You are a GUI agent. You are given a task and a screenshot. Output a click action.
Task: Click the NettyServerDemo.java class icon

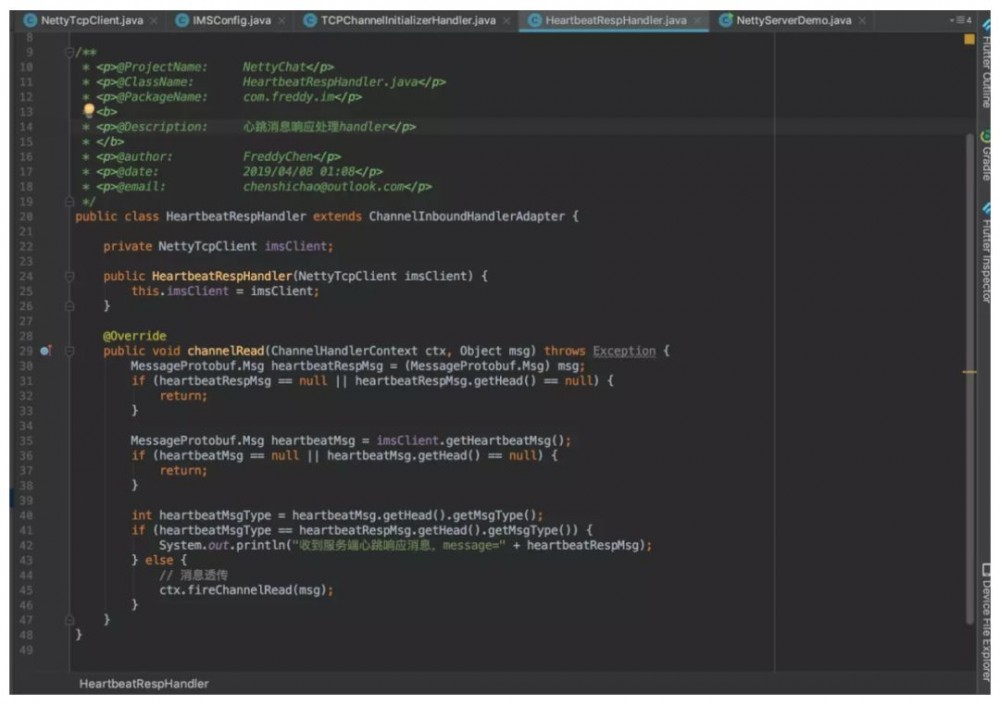pyautogui.click(x=725, y=20)
